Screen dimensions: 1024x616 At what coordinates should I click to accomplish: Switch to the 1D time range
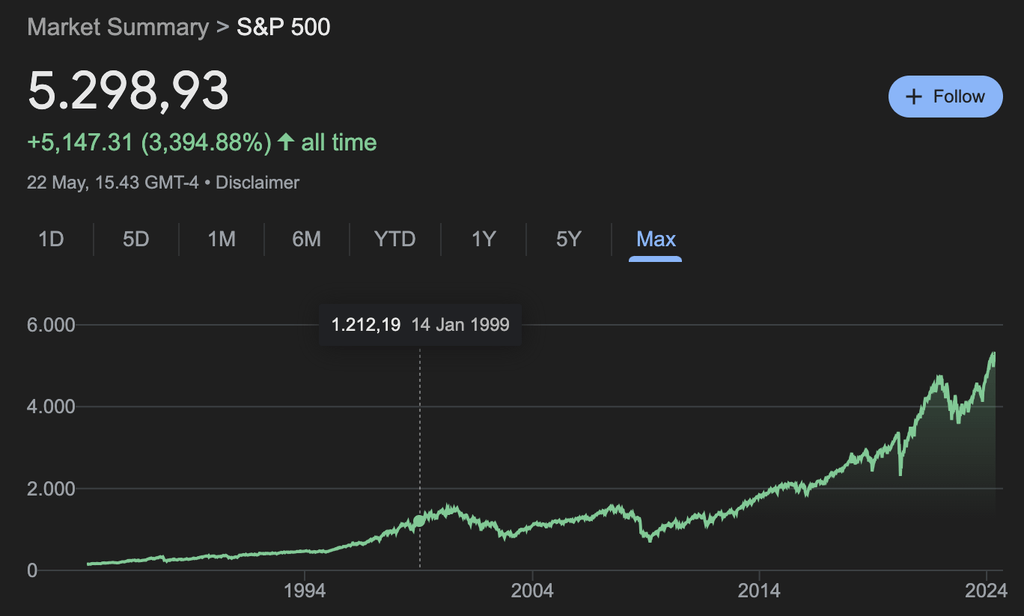pyautogui.click(x=51, y=239)
